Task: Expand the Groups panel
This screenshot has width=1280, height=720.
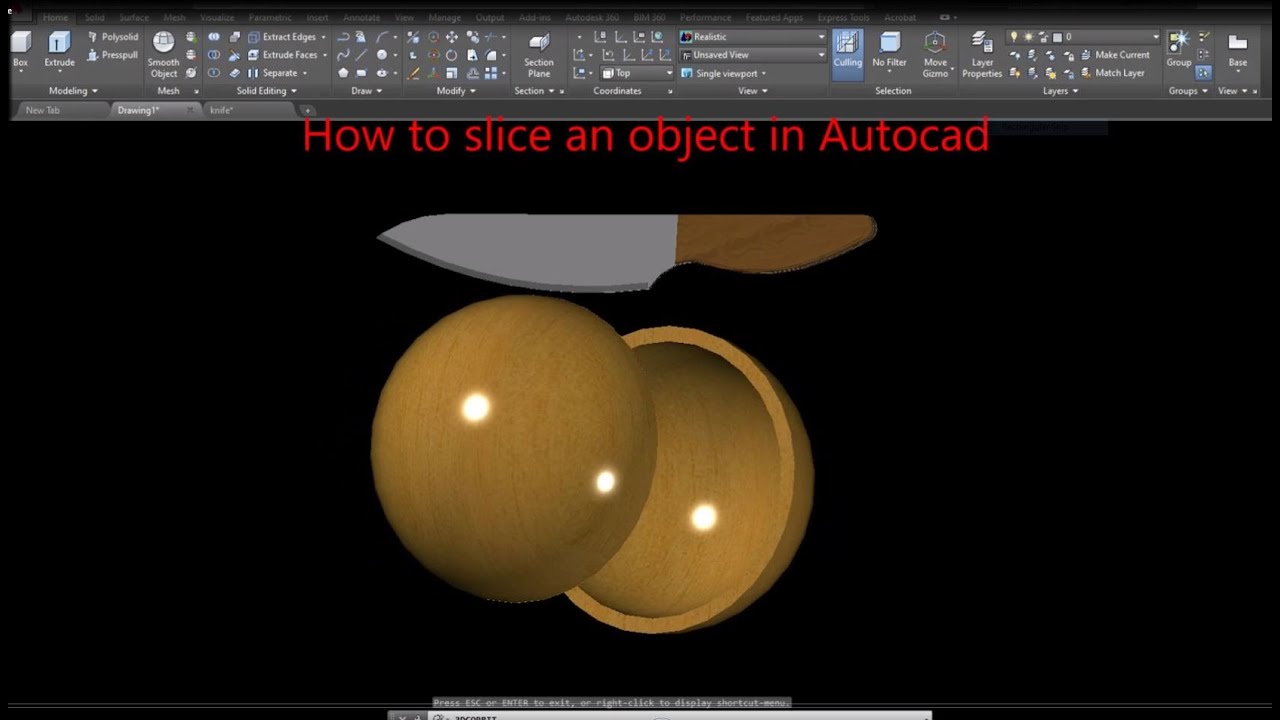Action: click(1188, 91)
